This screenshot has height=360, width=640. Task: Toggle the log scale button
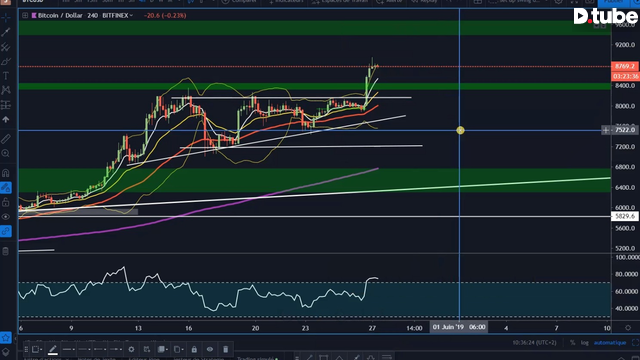point(585,343)
